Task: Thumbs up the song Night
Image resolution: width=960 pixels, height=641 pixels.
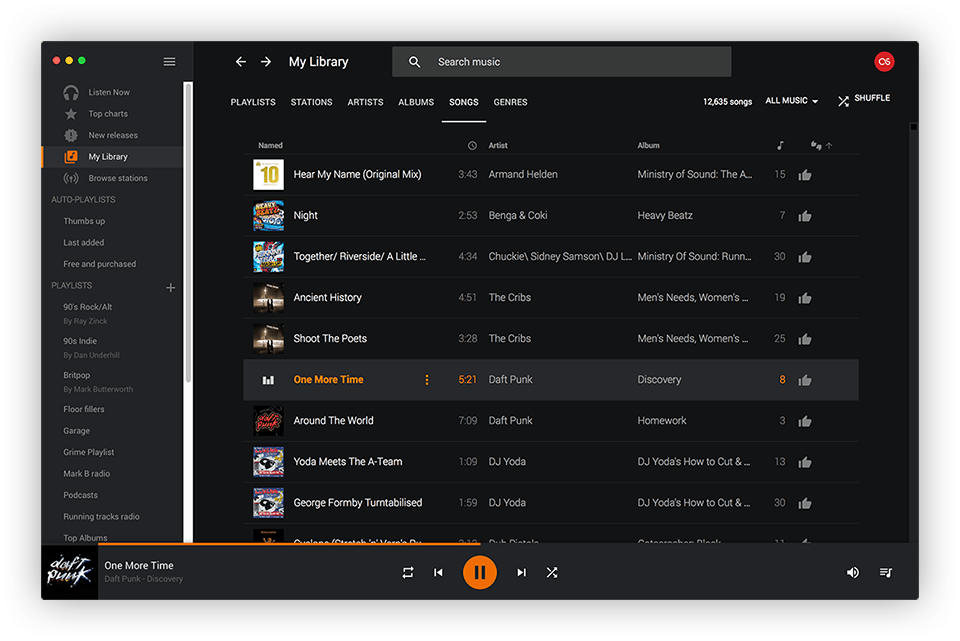Action: 805,215
